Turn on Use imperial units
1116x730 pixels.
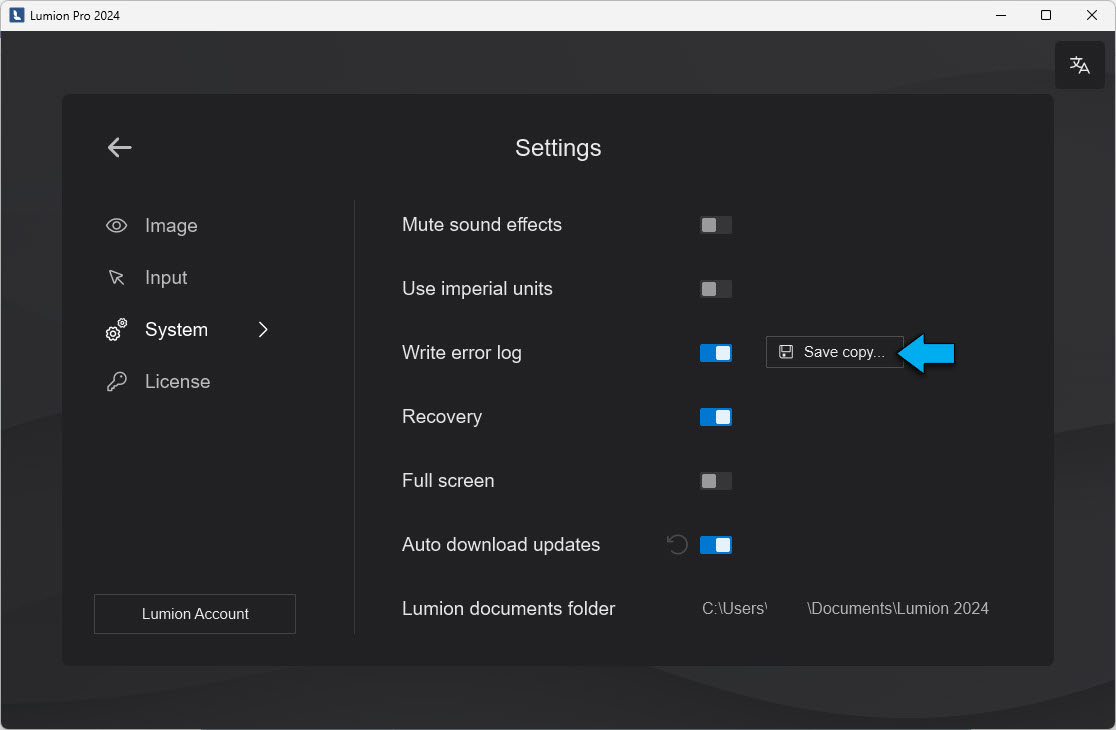click(716, 289)
